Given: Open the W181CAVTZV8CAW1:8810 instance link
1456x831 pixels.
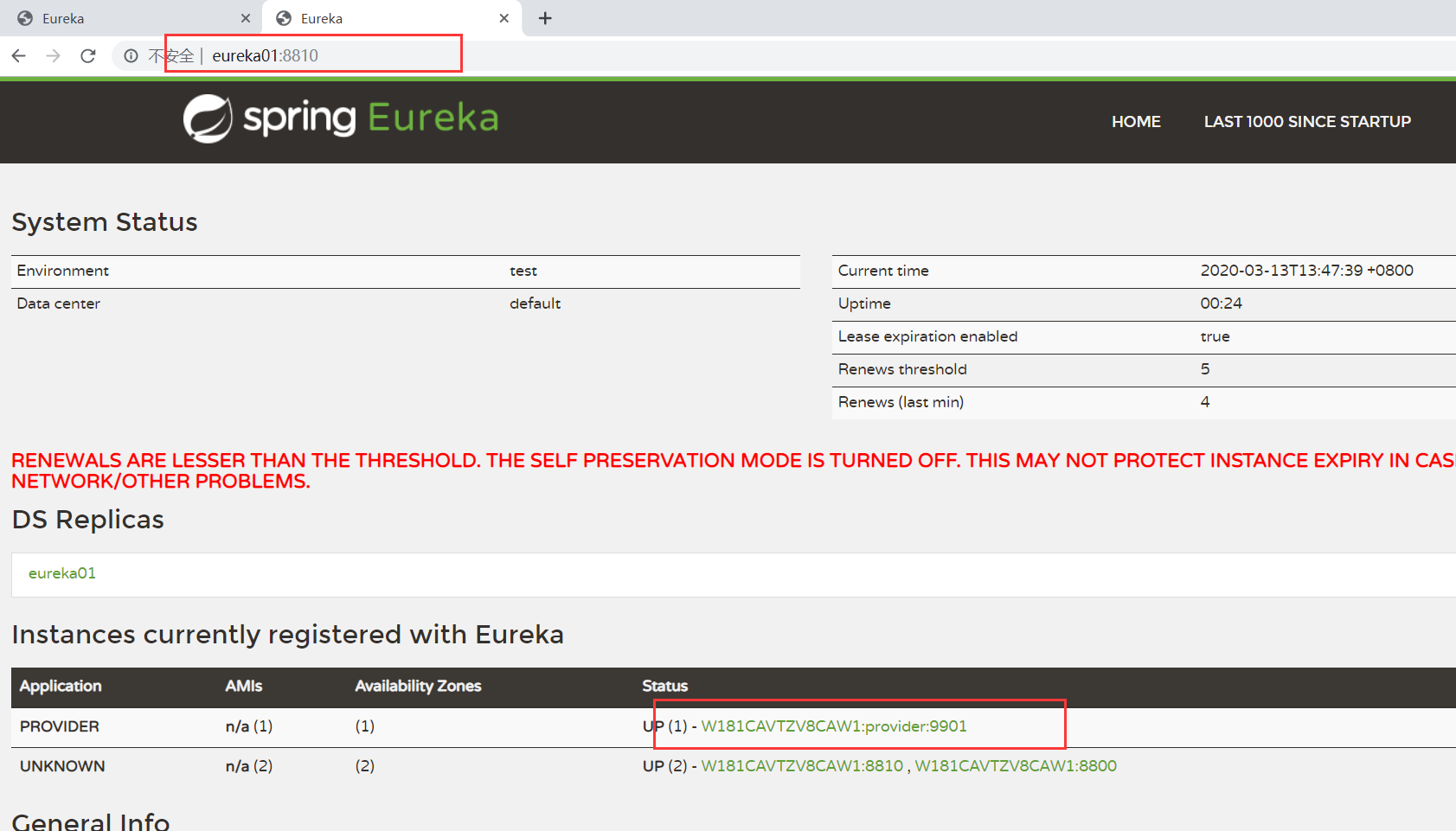Looking at the screenshot, I should 802,766.
